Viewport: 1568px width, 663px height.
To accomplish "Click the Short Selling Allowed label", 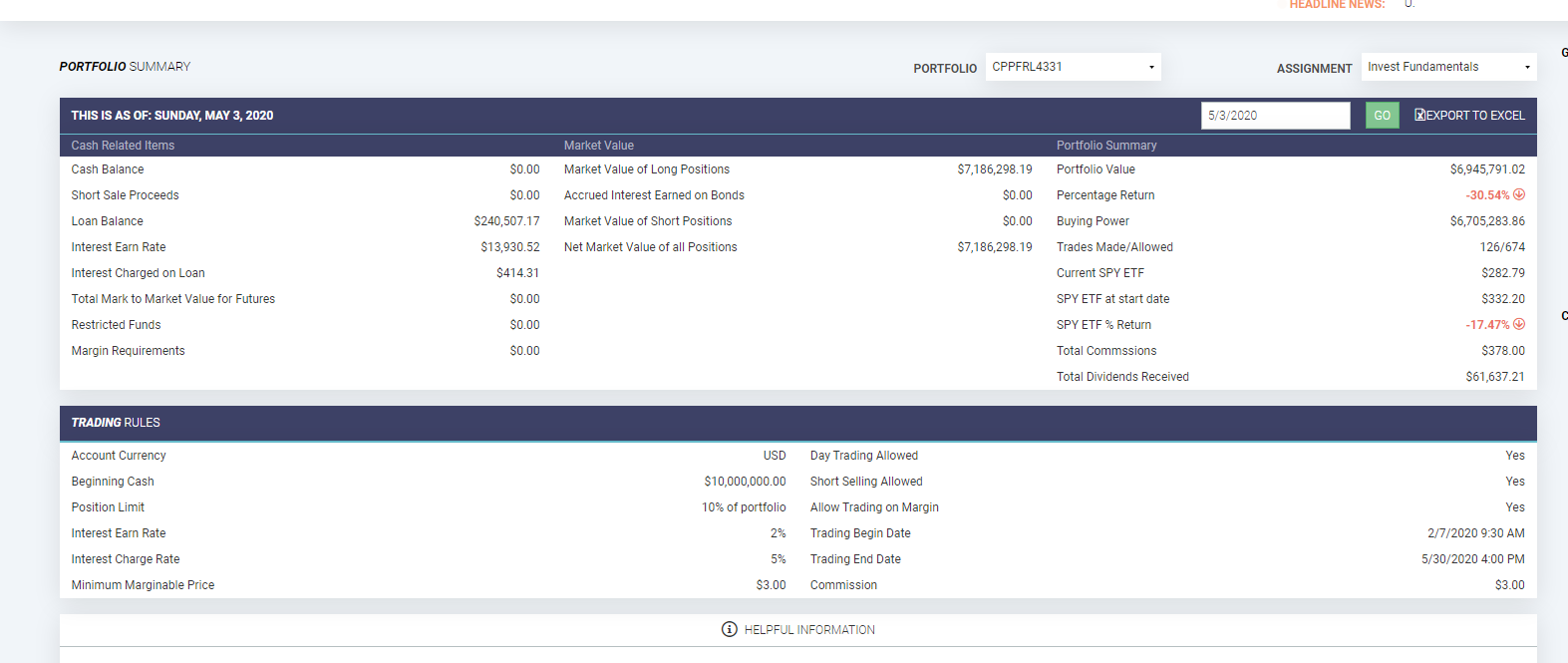I will pos(866,482).
